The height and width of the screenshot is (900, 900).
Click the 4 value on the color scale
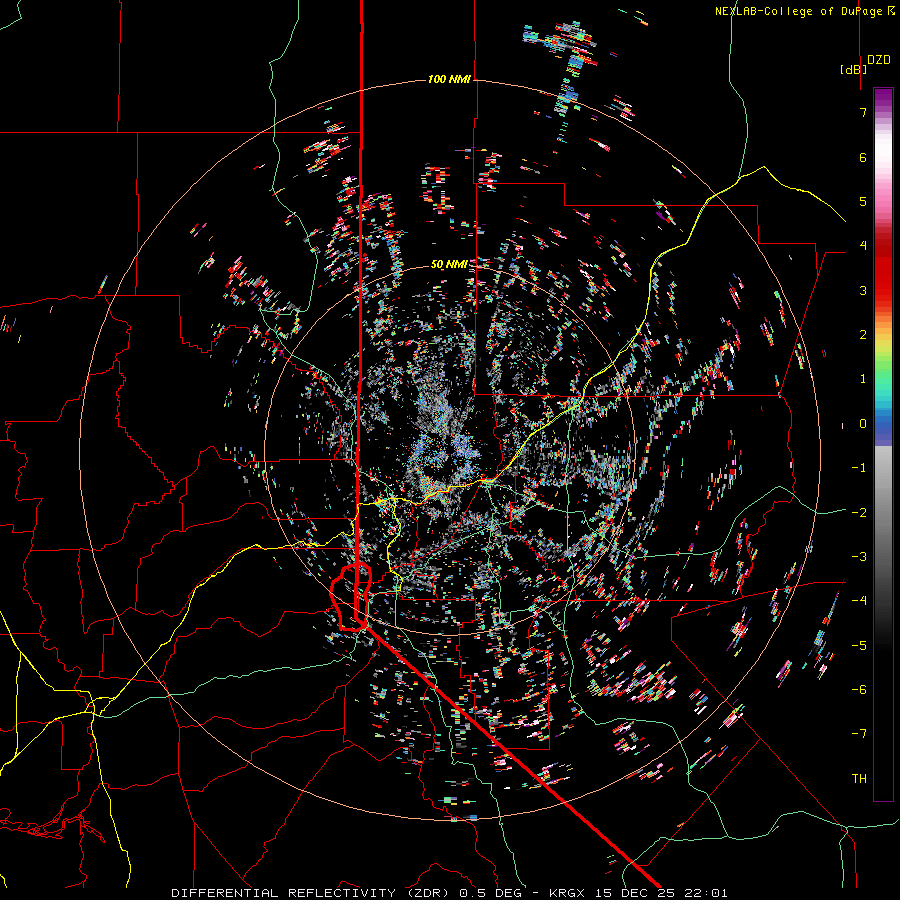click(863, 246)
